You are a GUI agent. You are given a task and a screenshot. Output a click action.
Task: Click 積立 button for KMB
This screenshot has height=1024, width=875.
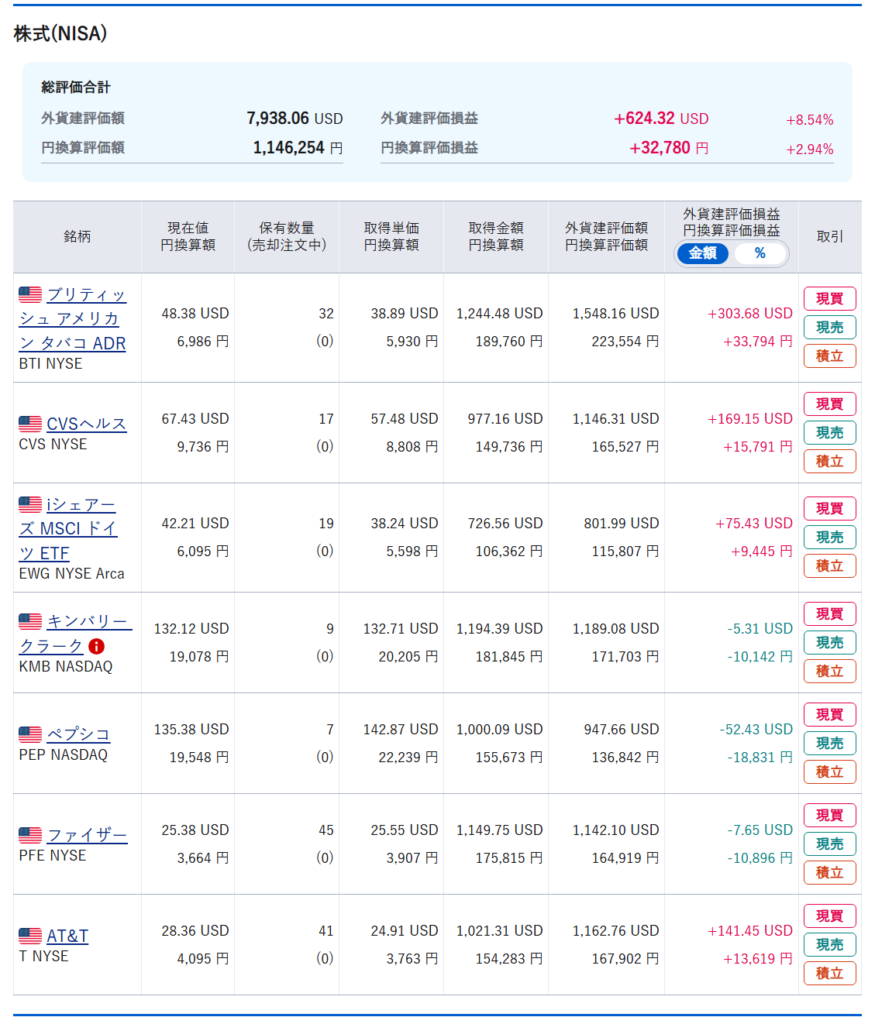(829, 671)
